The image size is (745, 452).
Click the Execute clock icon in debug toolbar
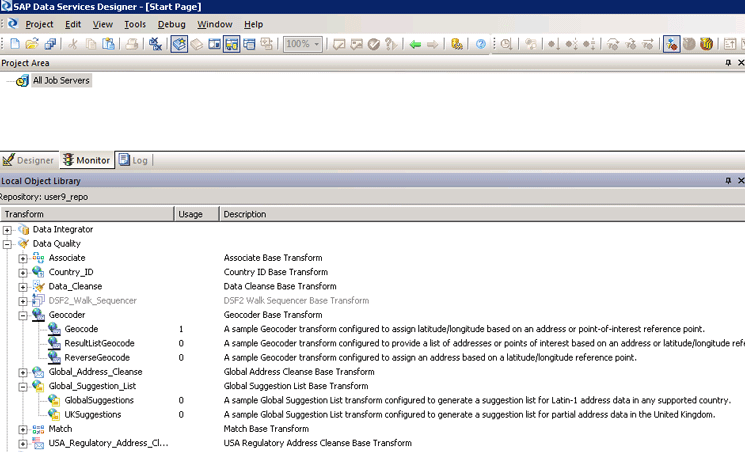pos(506,44)
